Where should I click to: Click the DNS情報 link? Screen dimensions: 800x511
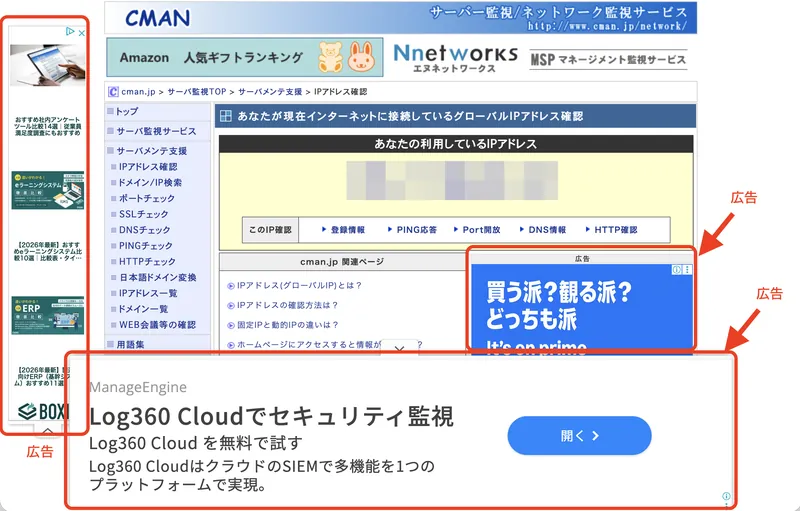pyautogui.click(x=547, y=230)
